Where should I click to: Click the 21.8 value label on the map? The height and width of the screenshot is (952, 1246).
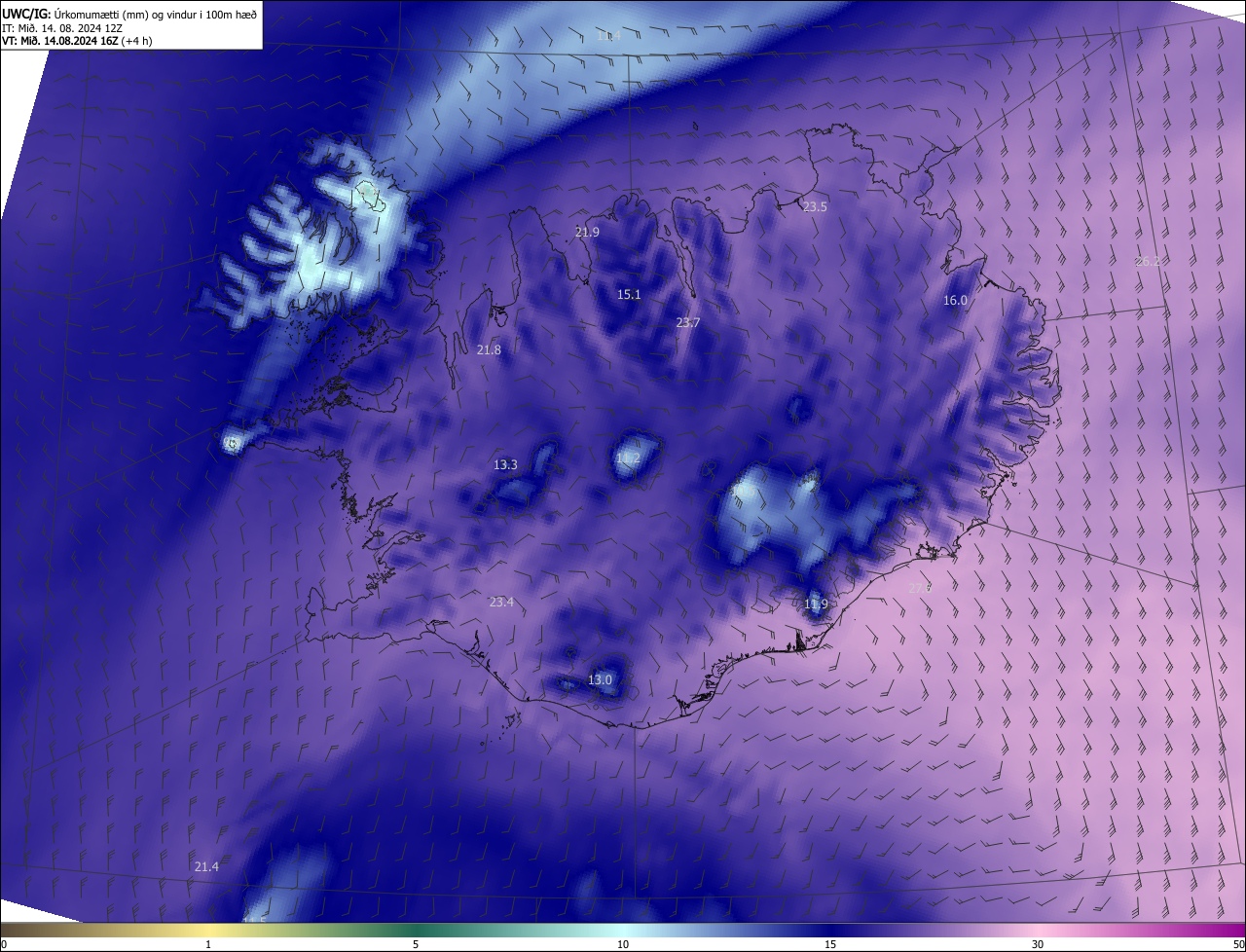[489, 350]
